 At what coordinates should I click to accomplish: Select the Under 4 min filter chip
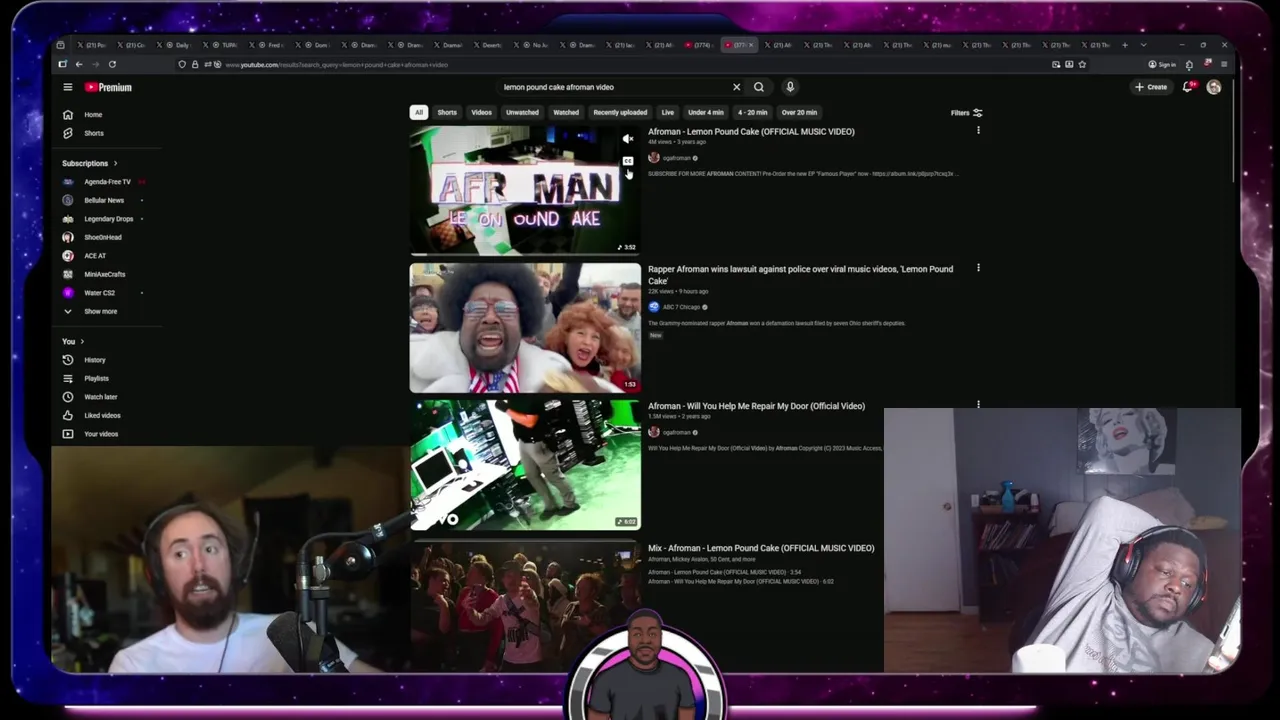tap(706, 112)
